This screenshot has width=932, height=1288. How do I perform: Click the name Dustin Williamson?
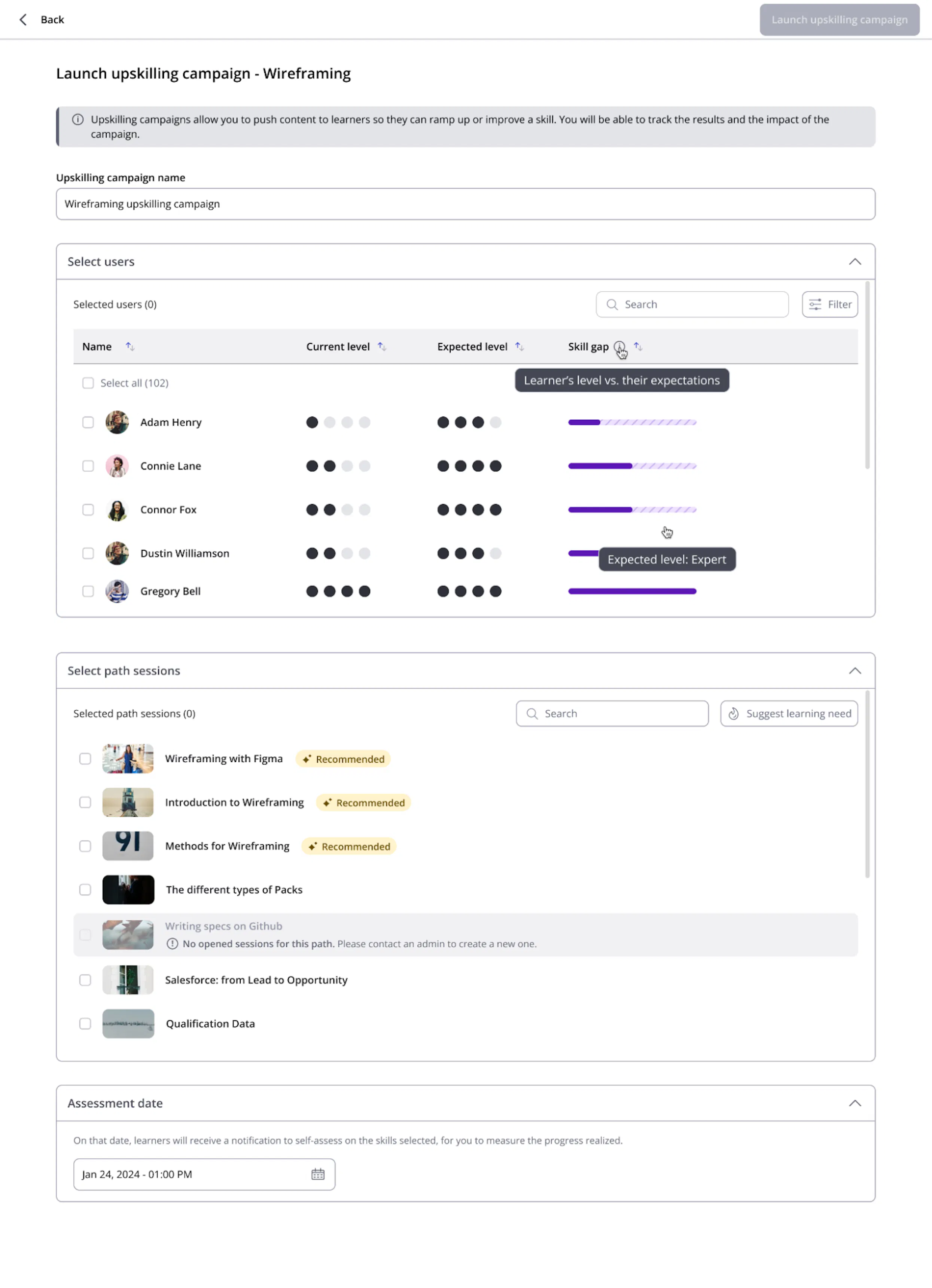click(x=185, y=553)
